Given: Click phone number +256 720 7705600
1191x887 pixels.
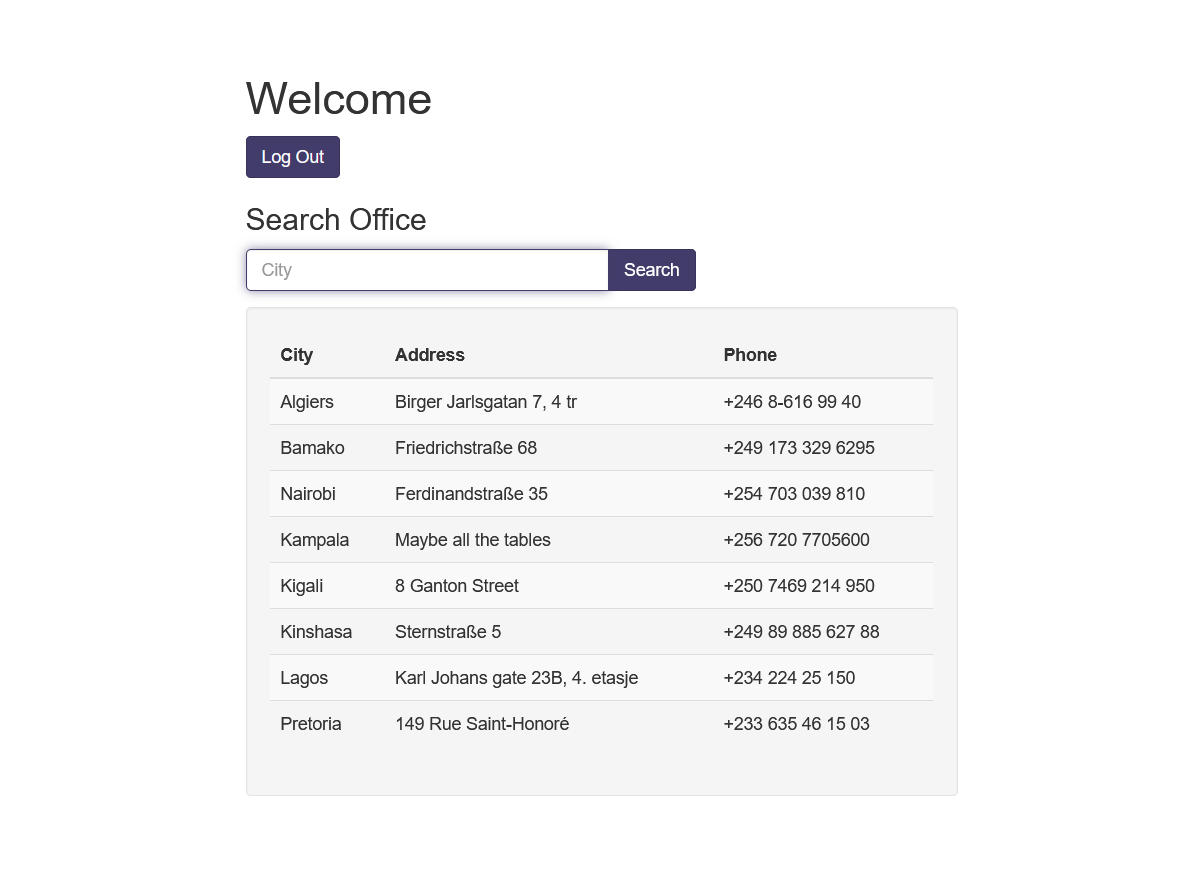Looking at the screenshot, I should pyautogui.click(x=797, y=540).
